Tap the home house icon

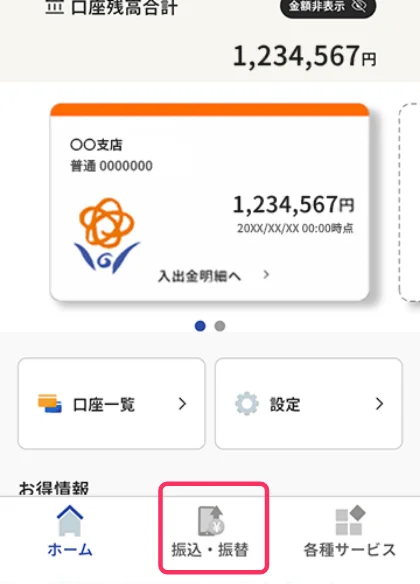(x=70, y=520)
